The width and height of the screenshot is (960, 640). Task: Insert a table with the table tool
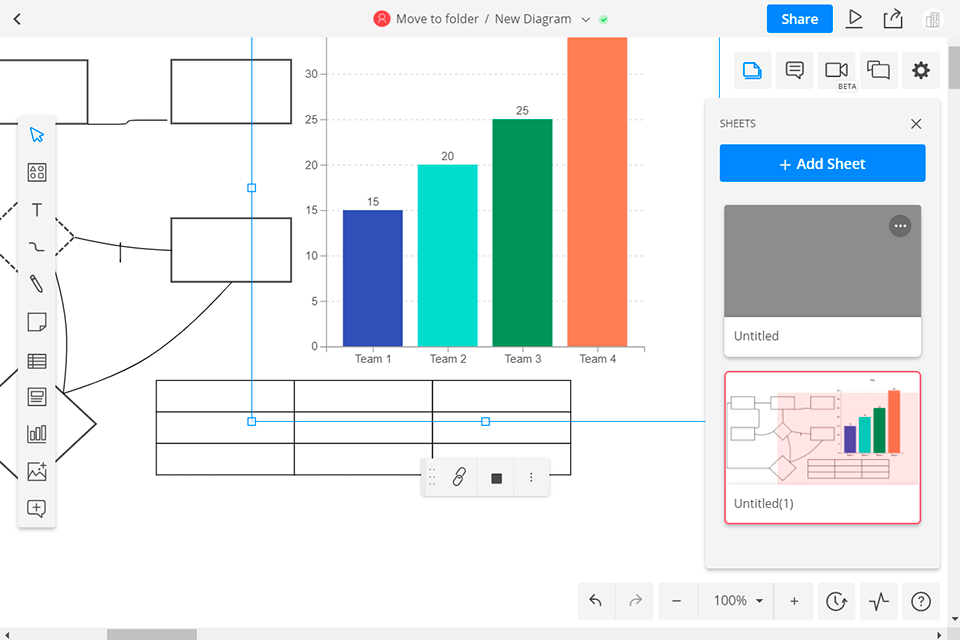tap(36, 360)
